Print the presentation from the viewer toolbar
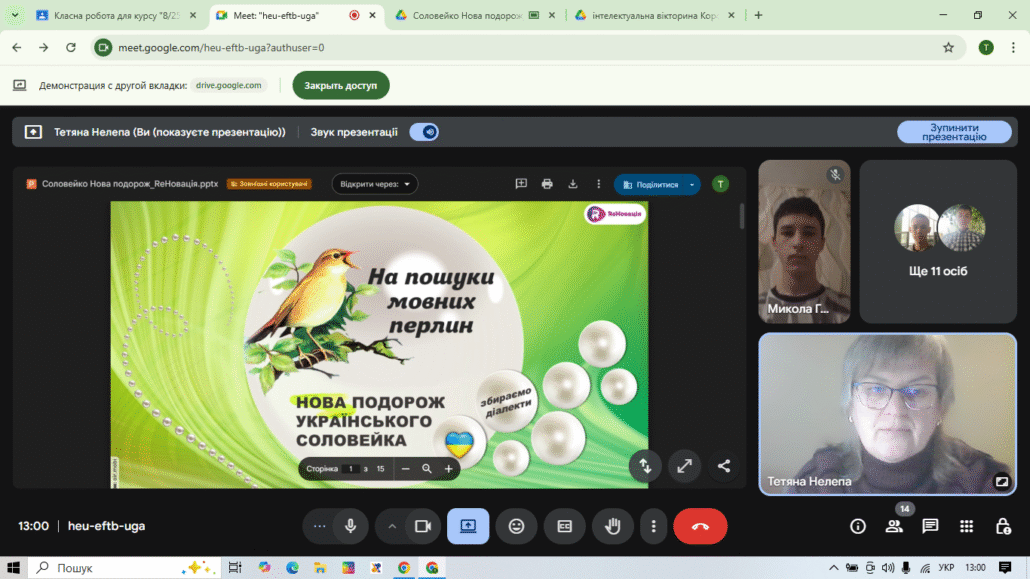This screenshot has height=579, width=1030. pos(547,184)
